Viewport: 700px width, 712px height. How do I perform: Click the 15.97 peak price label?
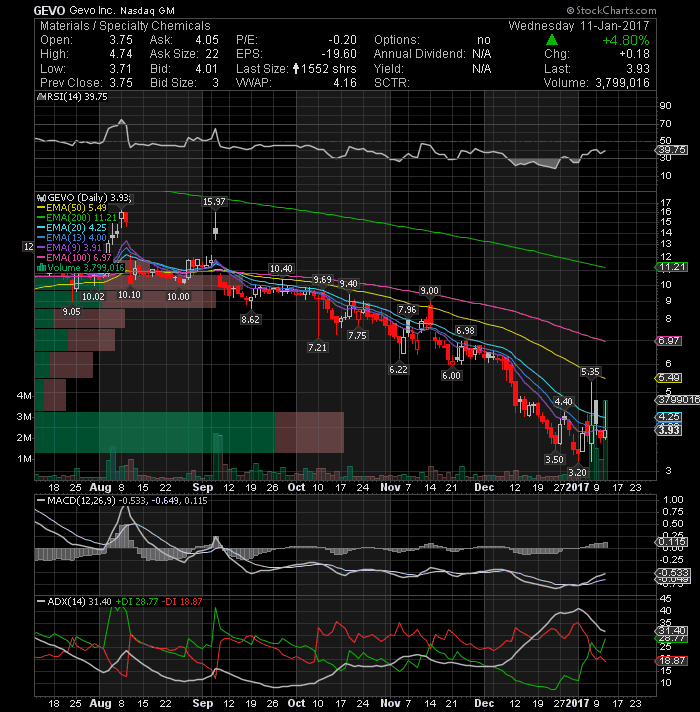coord(214,202)
